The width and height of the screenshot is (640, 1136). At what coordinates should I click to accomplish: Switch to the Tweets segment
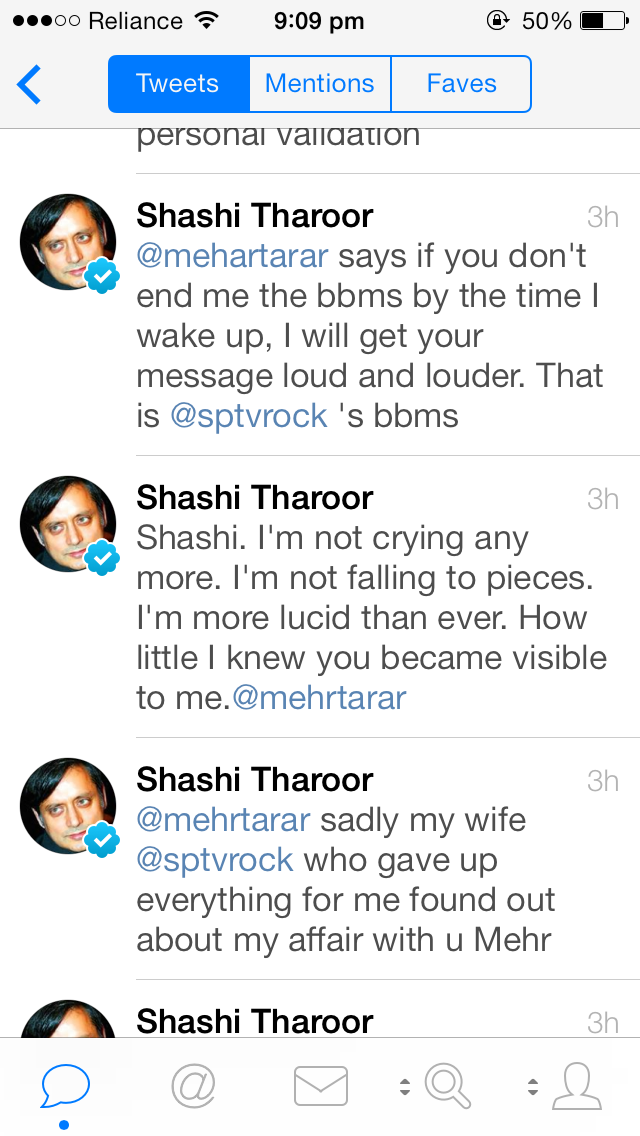[x=178, y=84]
